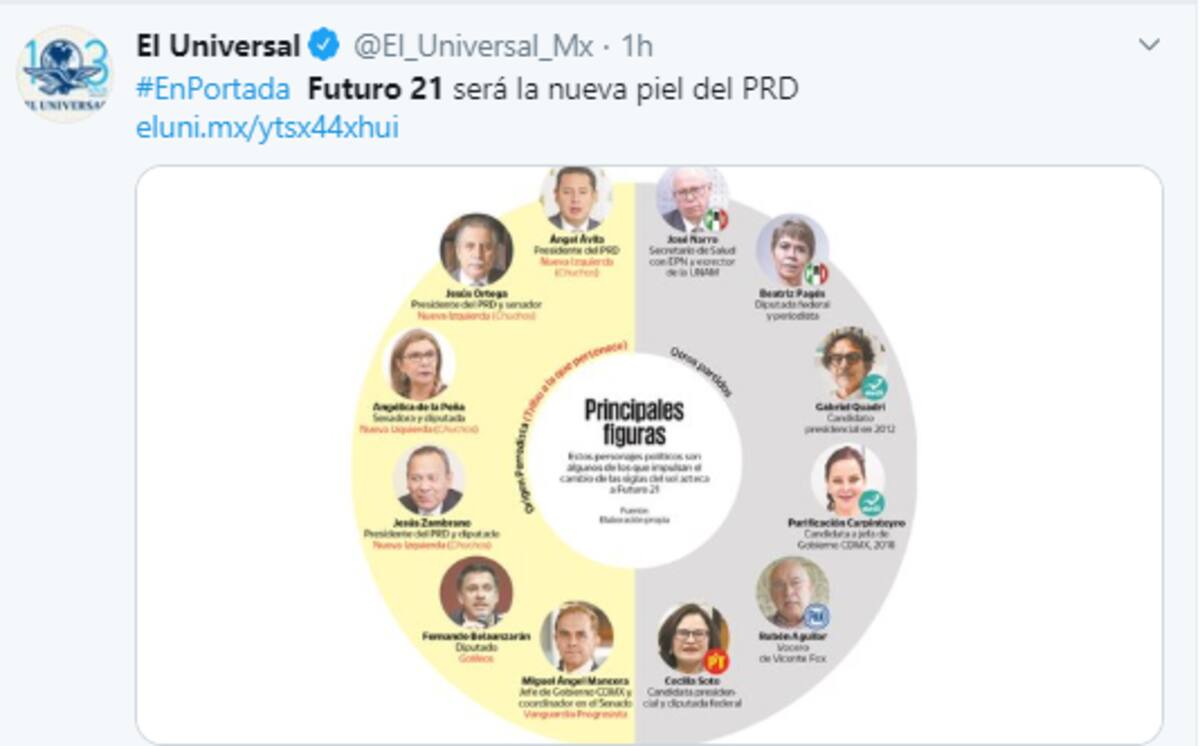Image resolution: width=1200 pixels, height=746 pixels.
Task: Click the Miguel Ángel Mancera portrait
Action: point(577,637)
